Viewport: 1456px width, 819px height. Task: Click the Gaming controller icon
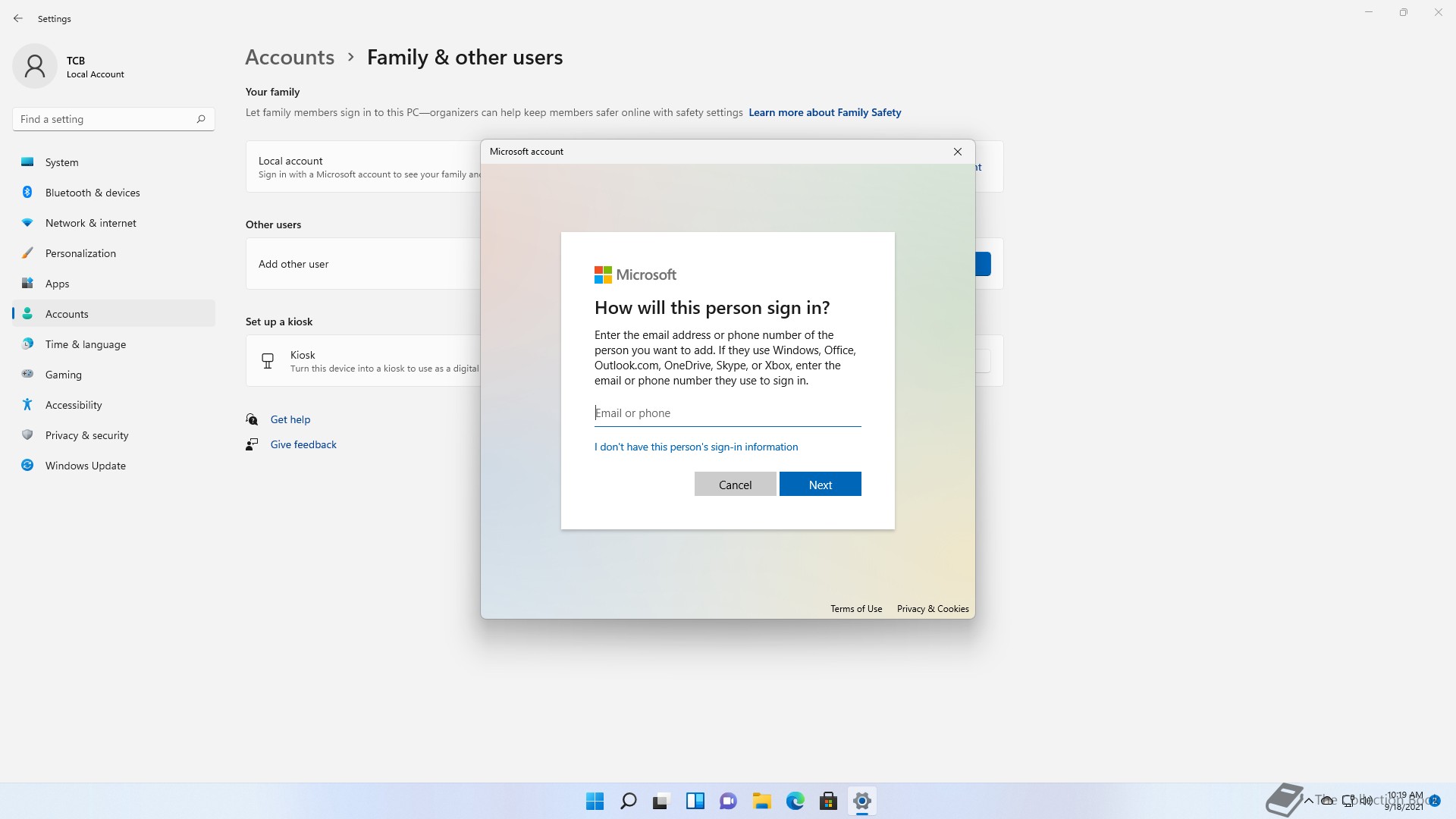(27, 374)
